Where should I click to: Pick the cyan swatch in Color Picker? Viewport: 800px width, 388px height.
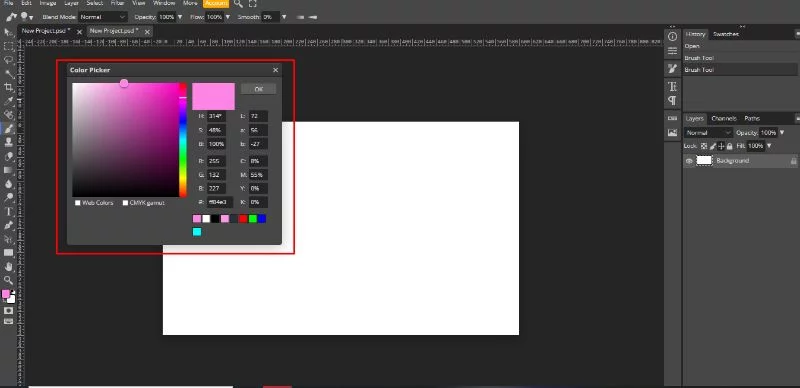(x=197, y=232)
